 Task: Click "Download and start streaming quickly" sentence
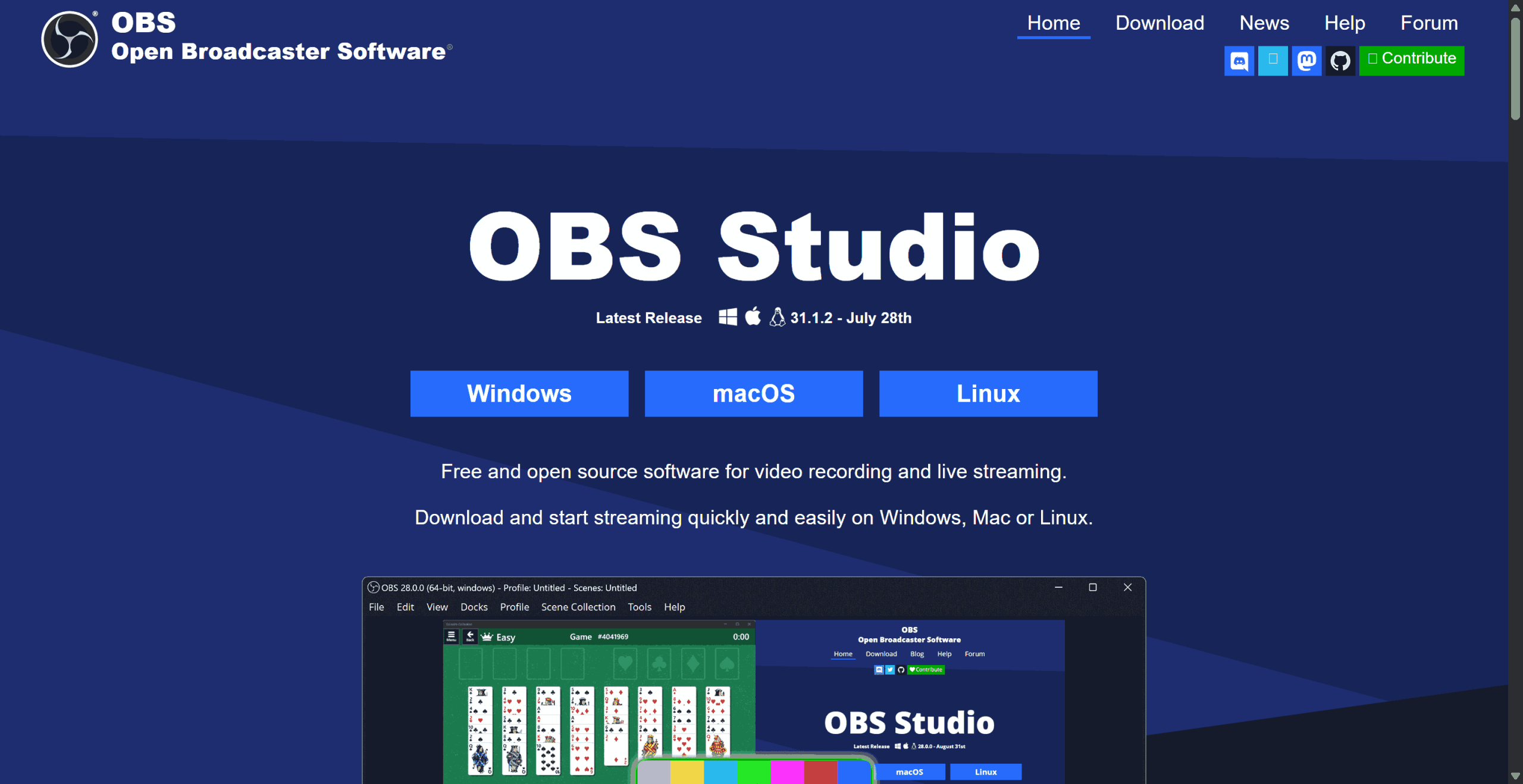tap(754, 518)
